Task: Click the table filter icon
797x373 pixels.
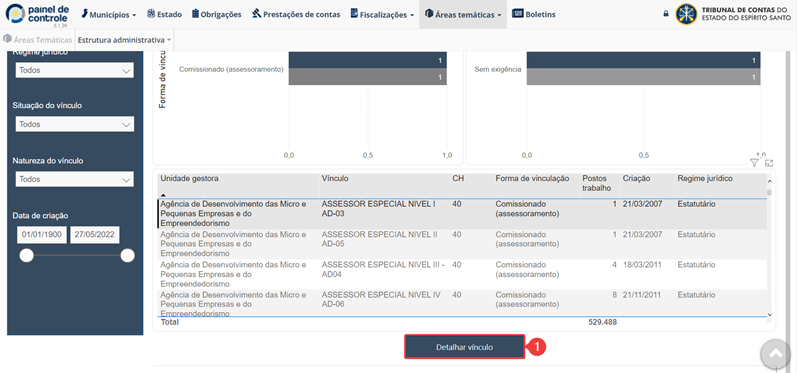Action: [x=754, y=163]
